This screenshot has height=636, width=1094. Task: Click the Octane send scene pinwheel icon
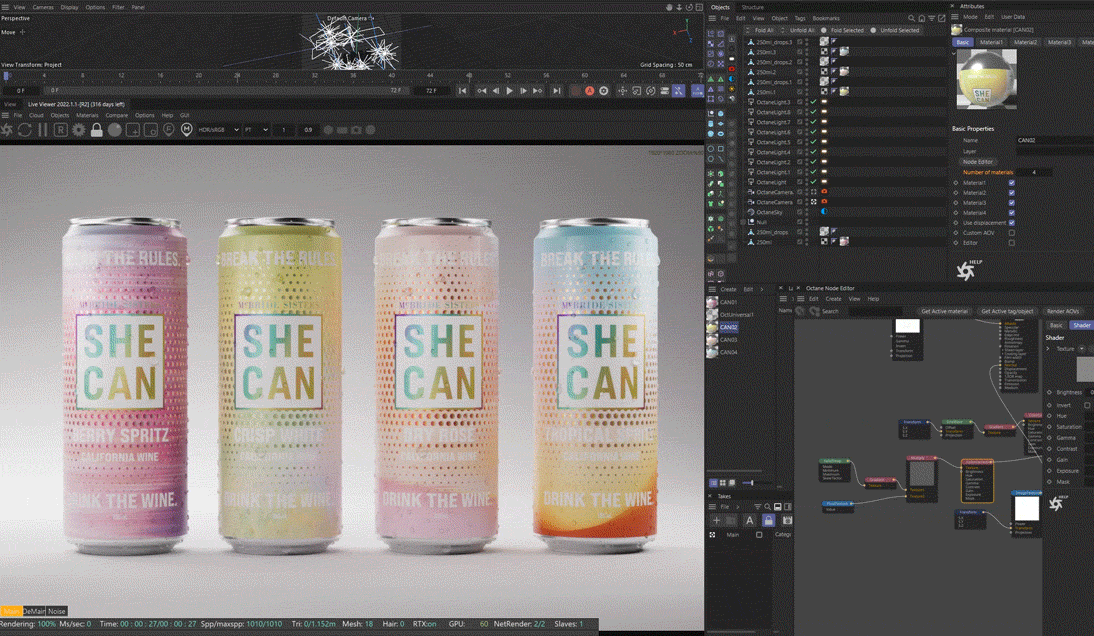(x=7, y=130)
